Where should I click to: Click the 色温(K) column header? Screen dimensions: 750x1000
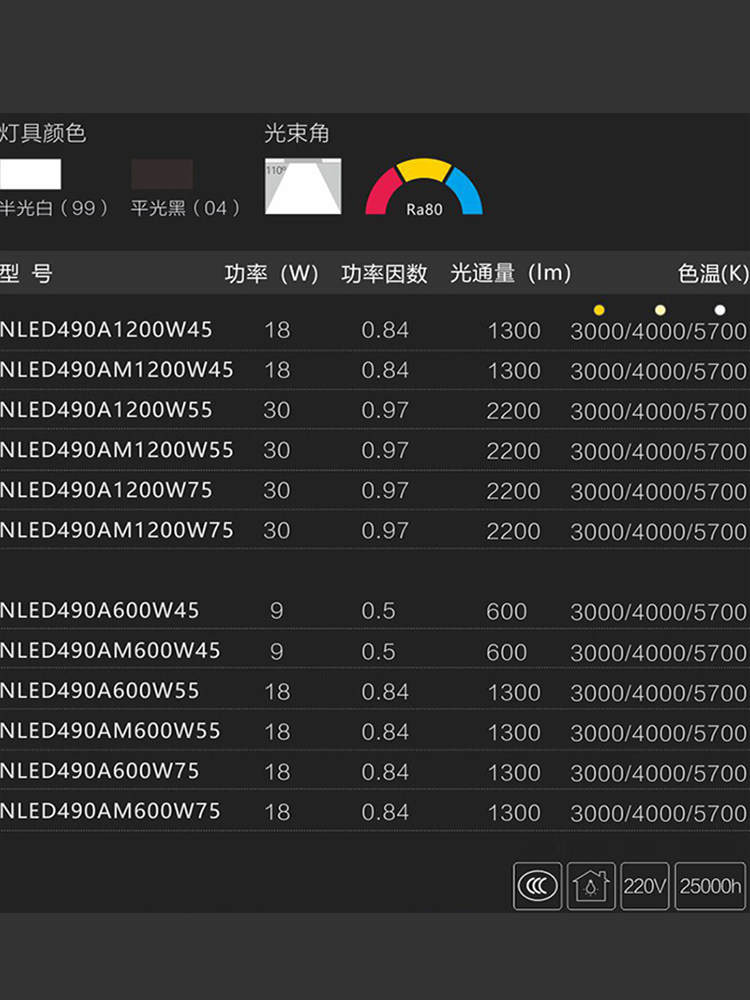(712, 274)
